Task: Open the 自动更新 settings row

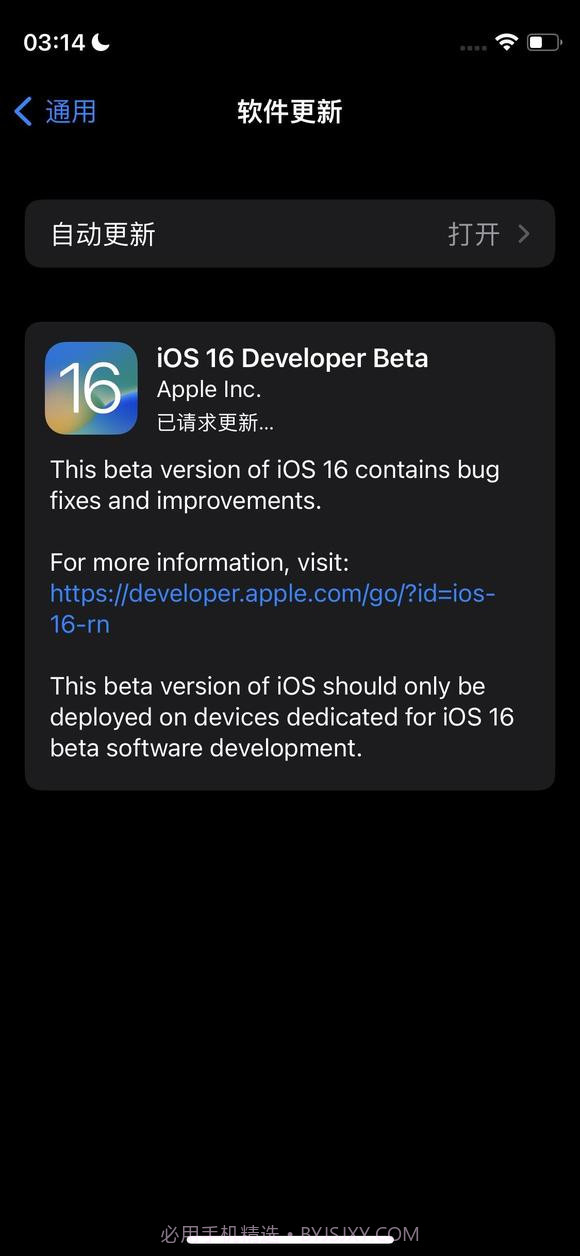Action: (x=290, y=233)
